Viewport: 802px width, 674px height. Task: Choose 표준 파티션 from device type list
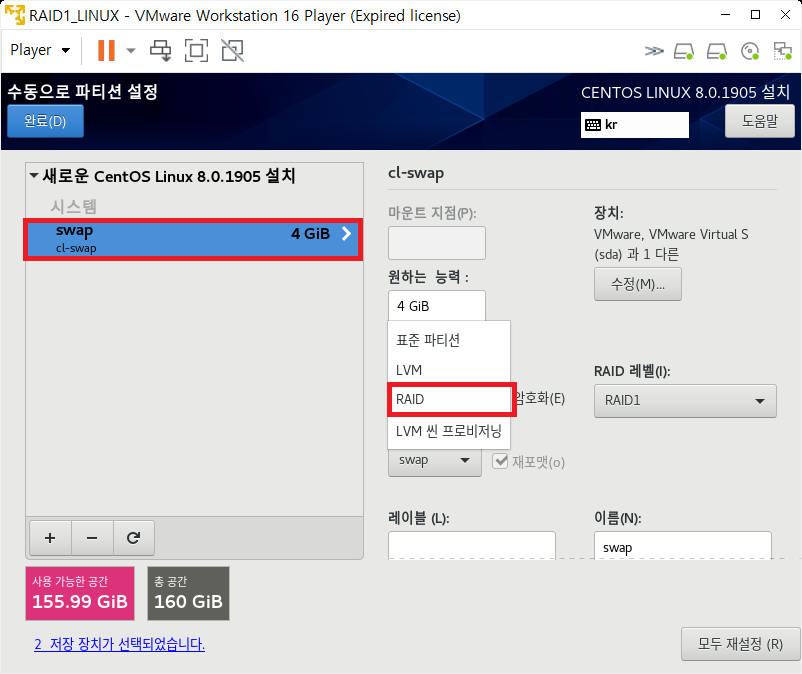(x=449, y=340)
